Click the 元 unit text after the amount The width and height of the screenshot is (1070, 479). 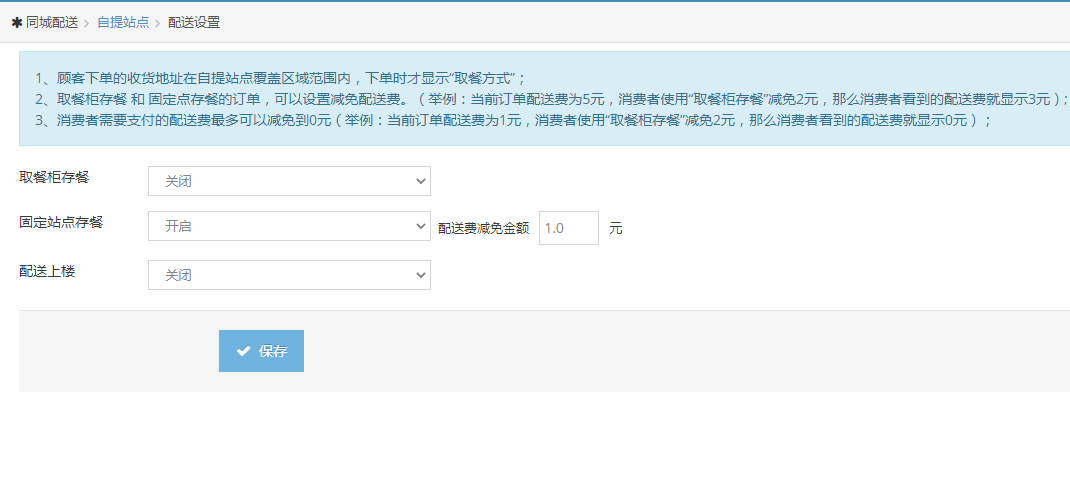pyautogui.click(x=615, y=228)
